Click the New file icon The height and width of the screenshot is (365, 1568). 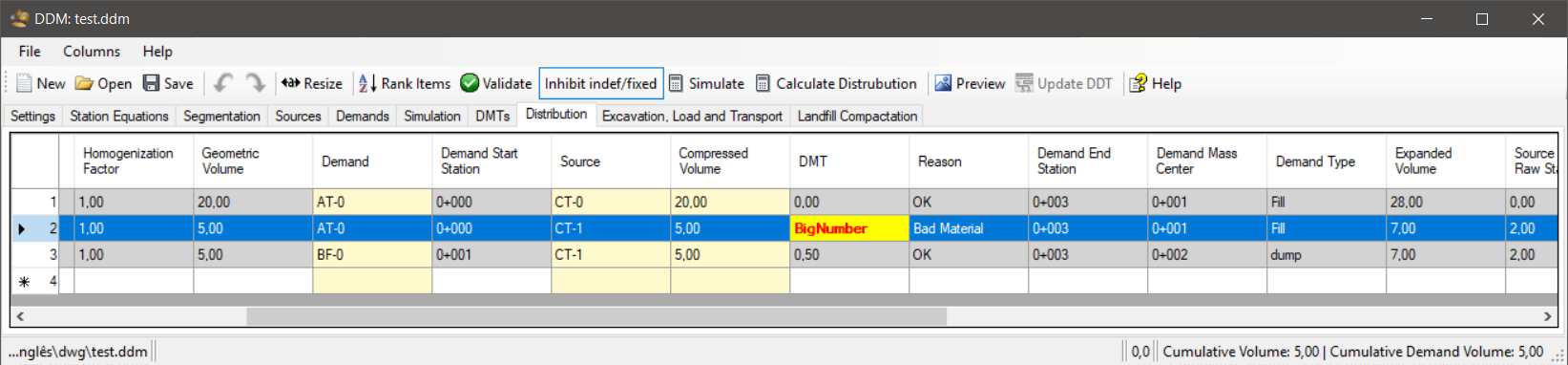click(24, 84)
